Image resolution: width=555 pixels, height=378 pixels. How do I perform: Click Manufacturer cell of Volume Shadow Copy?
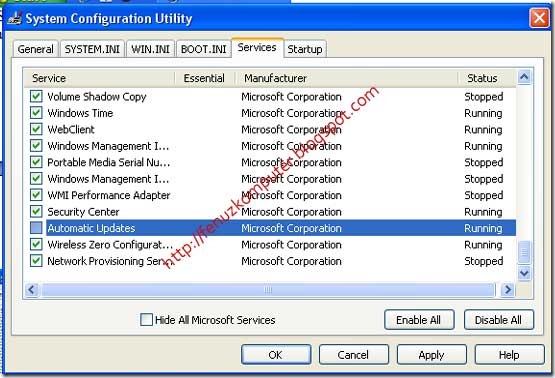[x=291, y=97]
